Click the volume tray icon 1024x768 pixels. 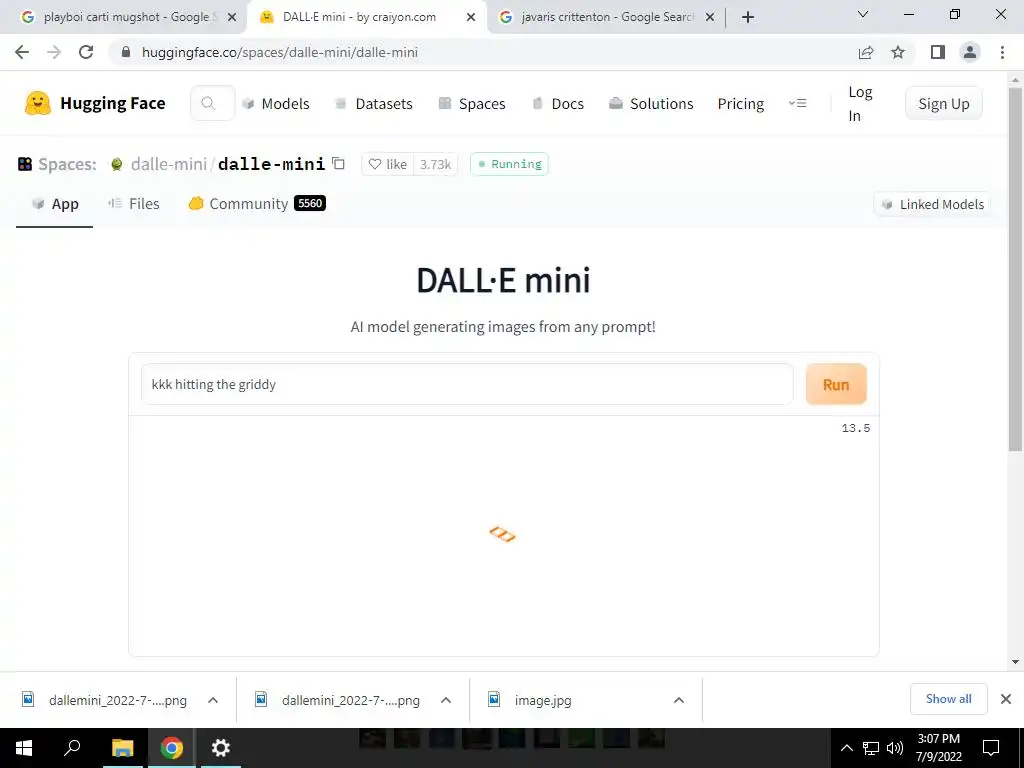click(x=895, y=748)
